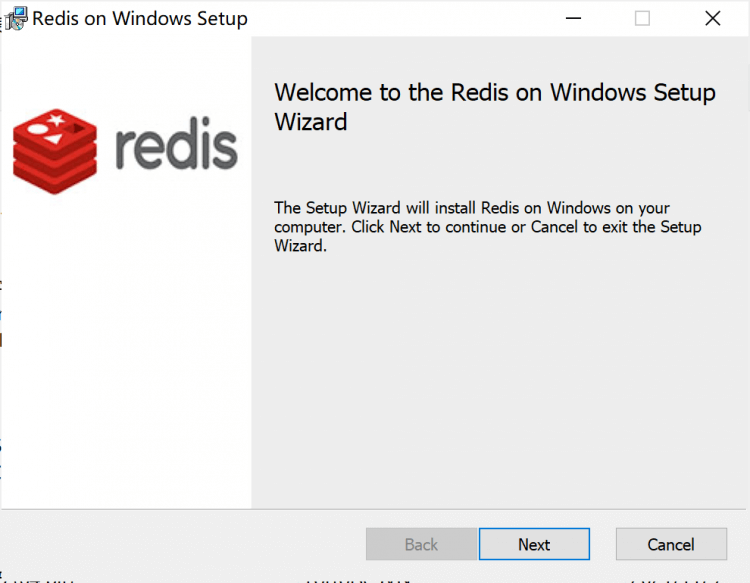
Task: Click the Setup Wizard description paragraph
Action: 487,227
